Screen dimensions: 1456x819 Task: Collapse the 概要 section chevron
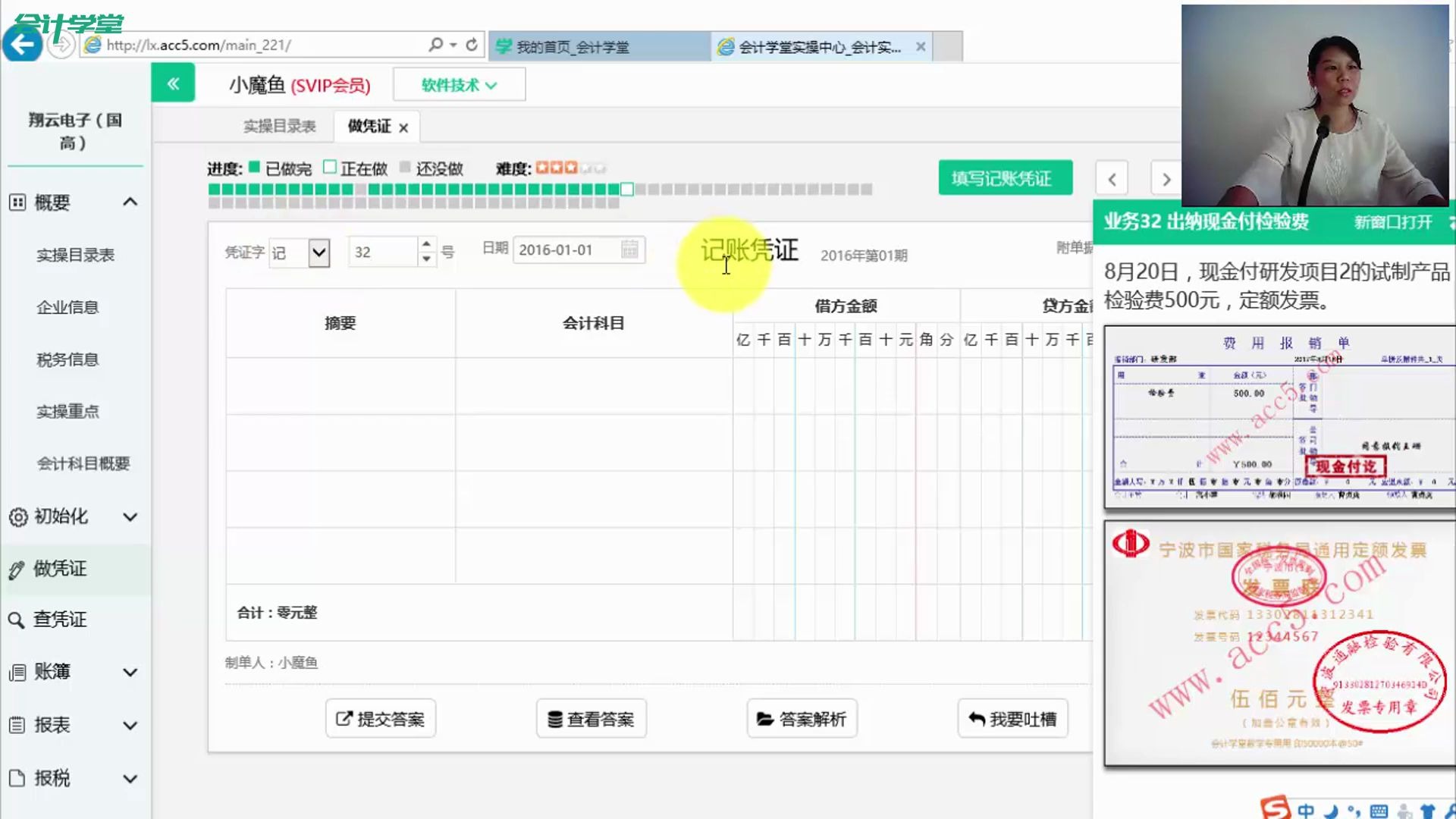click(130, 202)
